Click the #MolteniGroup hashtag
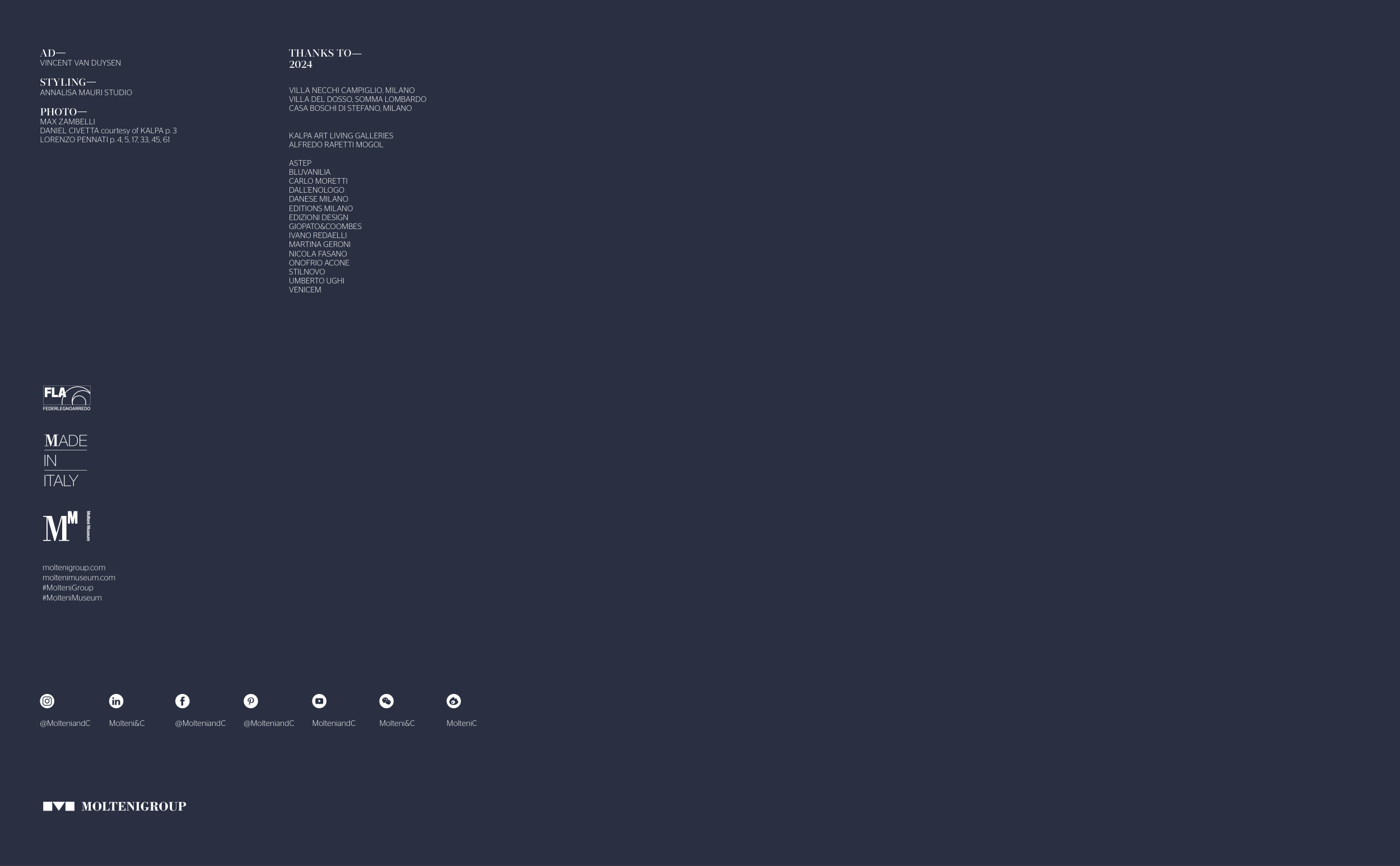Image resolution: width=1400 pixels, height=866 pixels. [68, 588]
